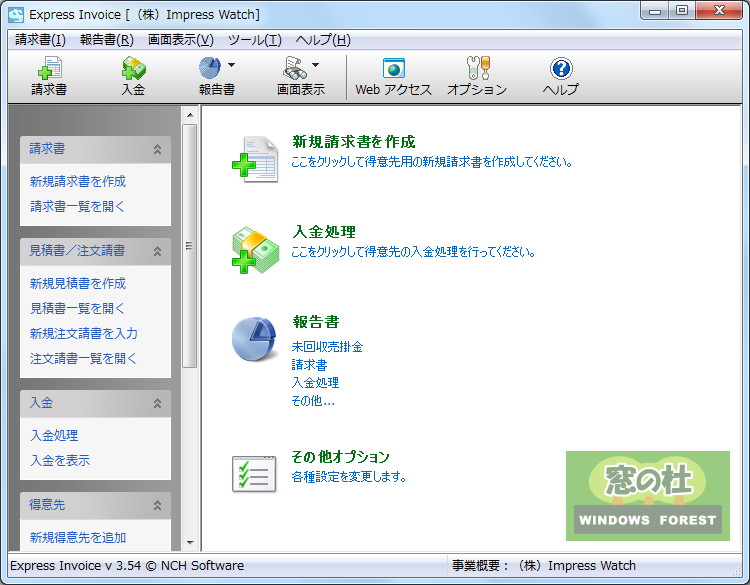The width and height of the screenshot is (750, 585).
Task: Collapse the 請求書 sidebar section
Action: pos(157,149)
